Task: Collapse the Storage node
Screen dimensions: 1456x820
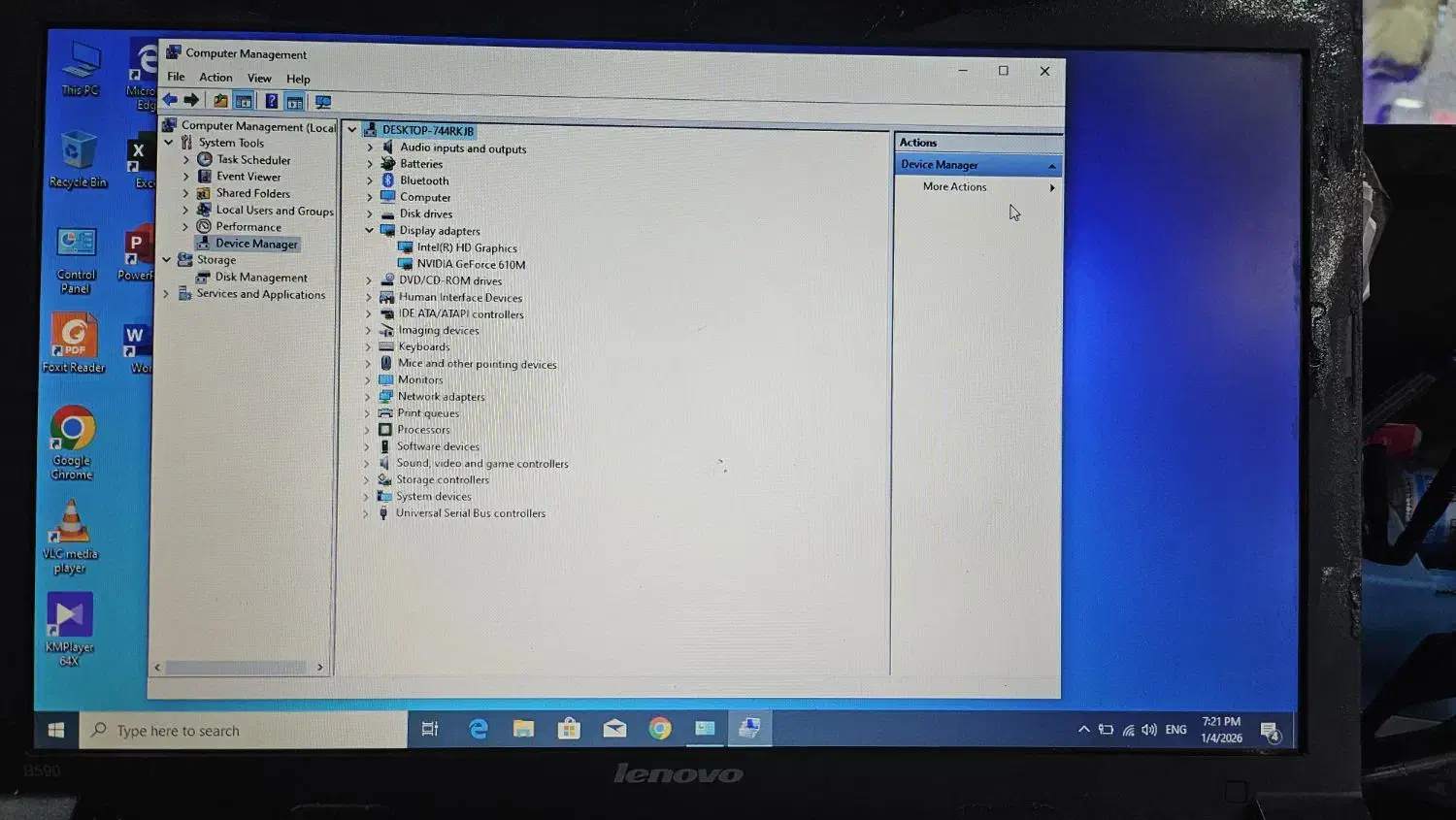Action: [x=167, y=260]
